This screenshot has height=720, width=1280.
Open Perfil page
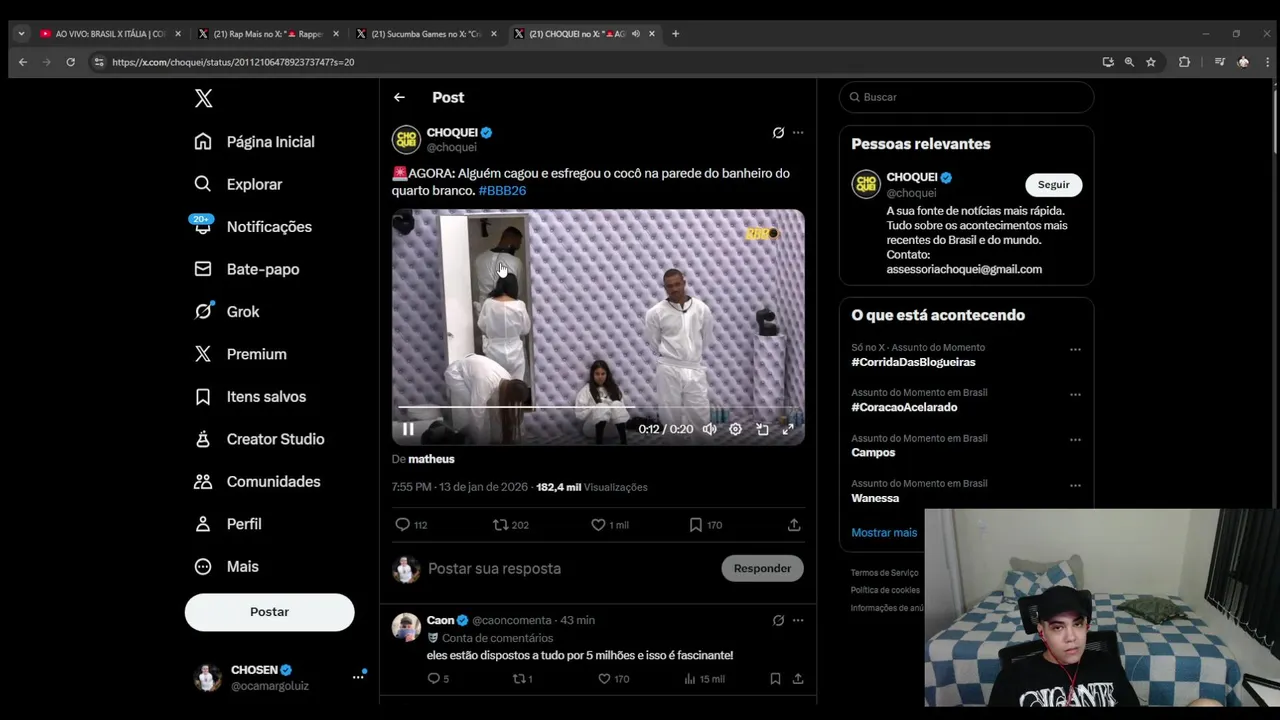pyautogui.click(x=227, y=524)
